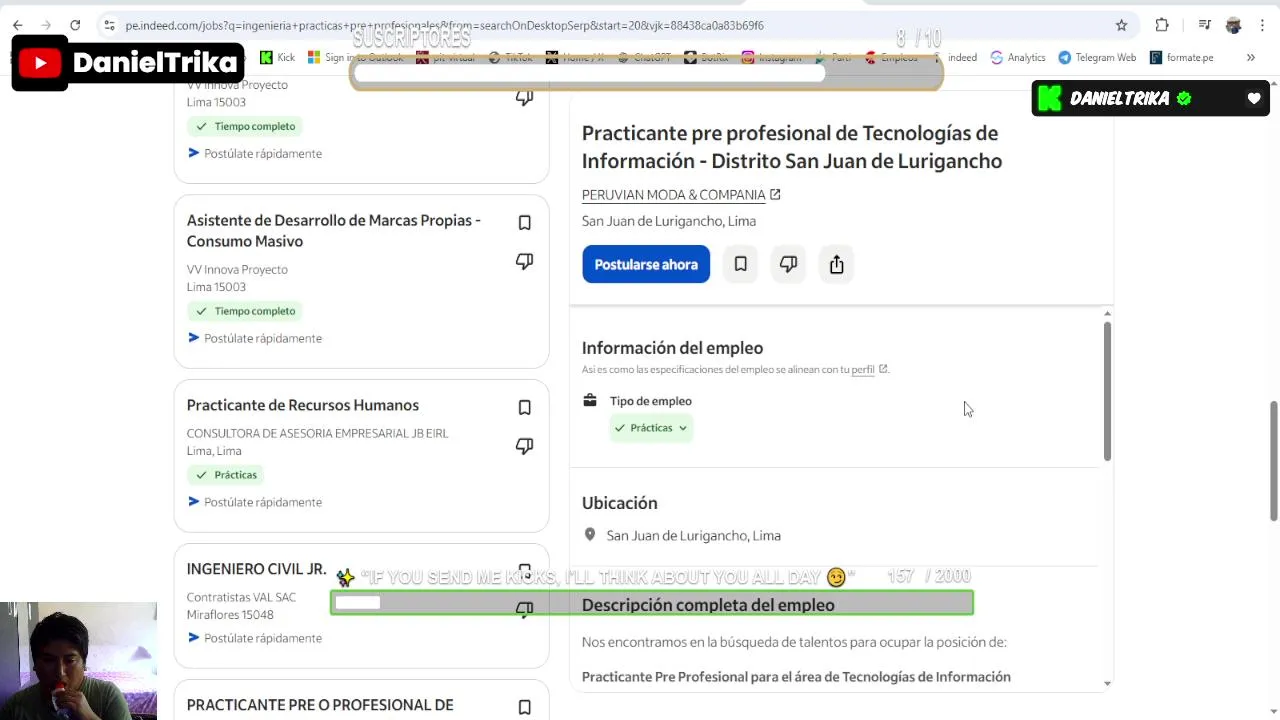Open the browser extensions puzzle icon
Viewport: 1280px width, 720px height.
(x=1161, y=25)
